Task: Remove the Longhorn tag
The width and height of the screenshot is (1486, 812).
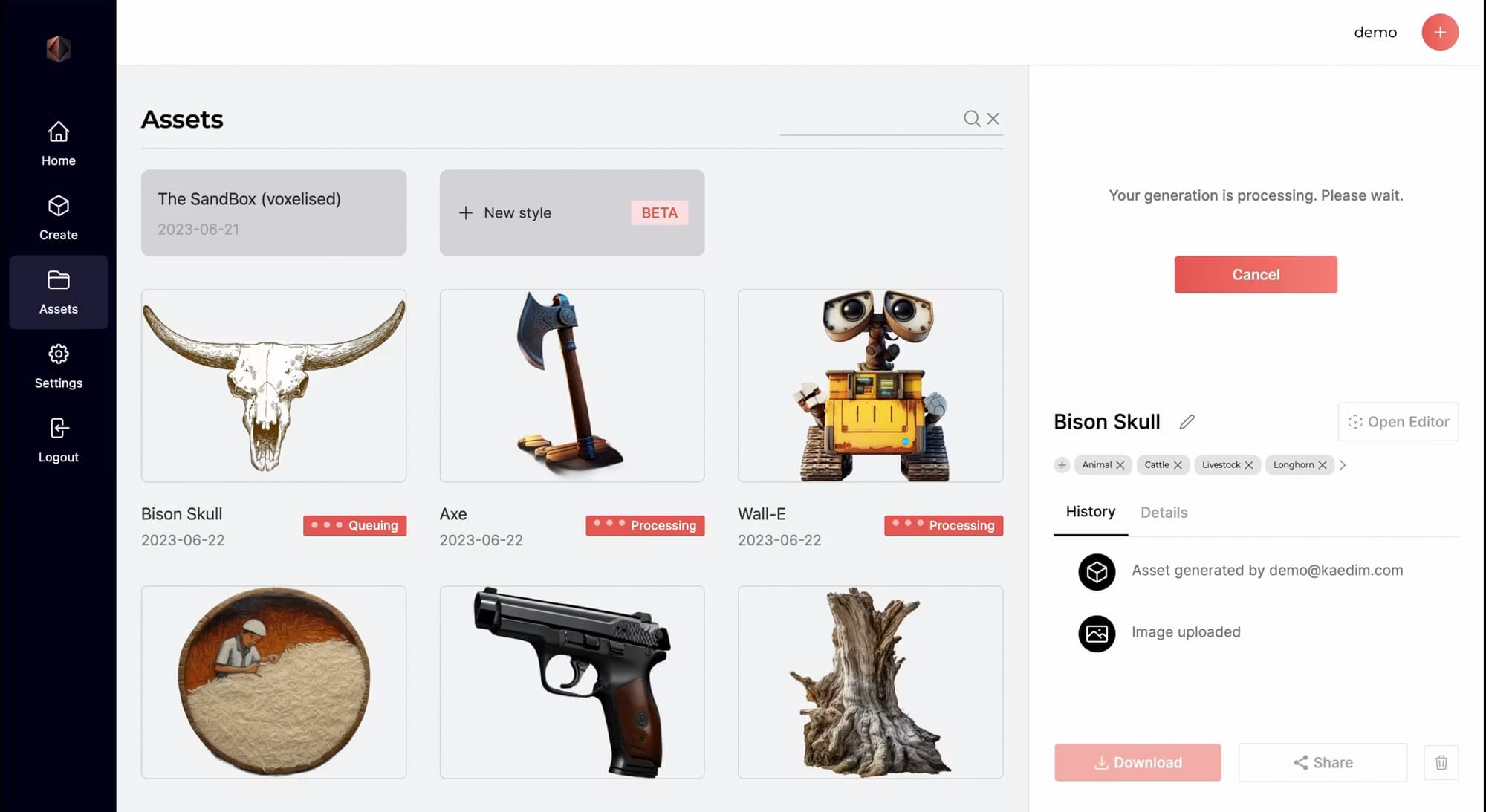Action: [1322, 465]
